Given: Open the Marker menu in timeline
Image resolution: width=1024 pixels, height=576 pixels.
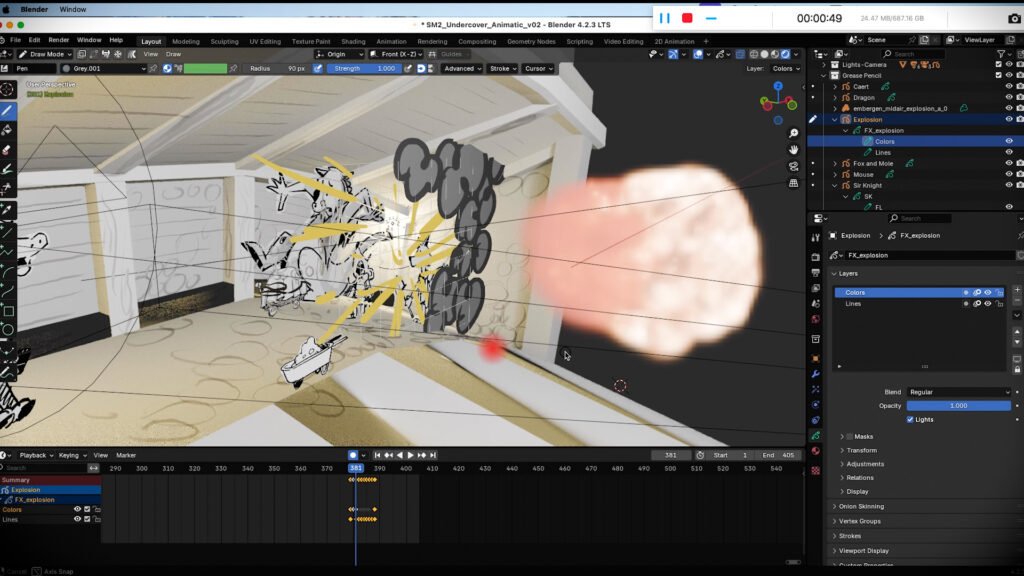Looking at the screenshot, I should pyautogui.click(x=125, y=455).
